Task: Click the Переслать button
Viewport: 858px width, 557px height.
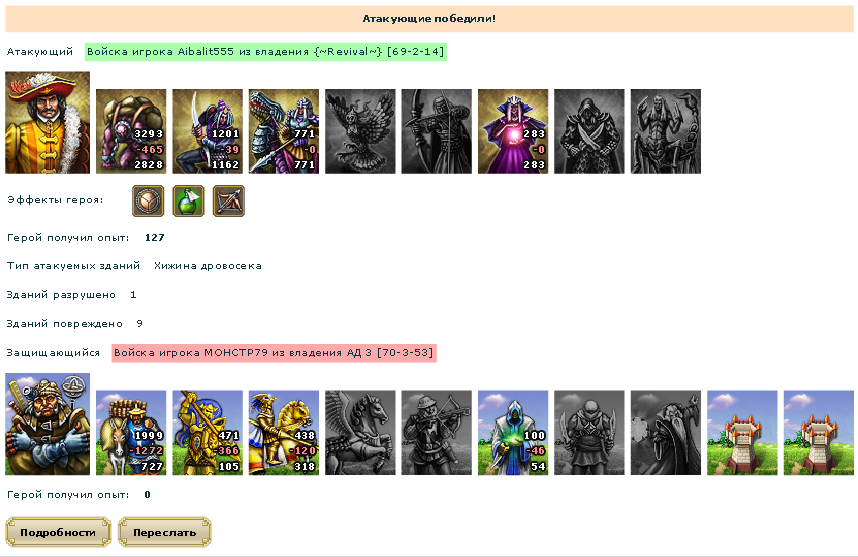Action: click(x=165, y=532)
